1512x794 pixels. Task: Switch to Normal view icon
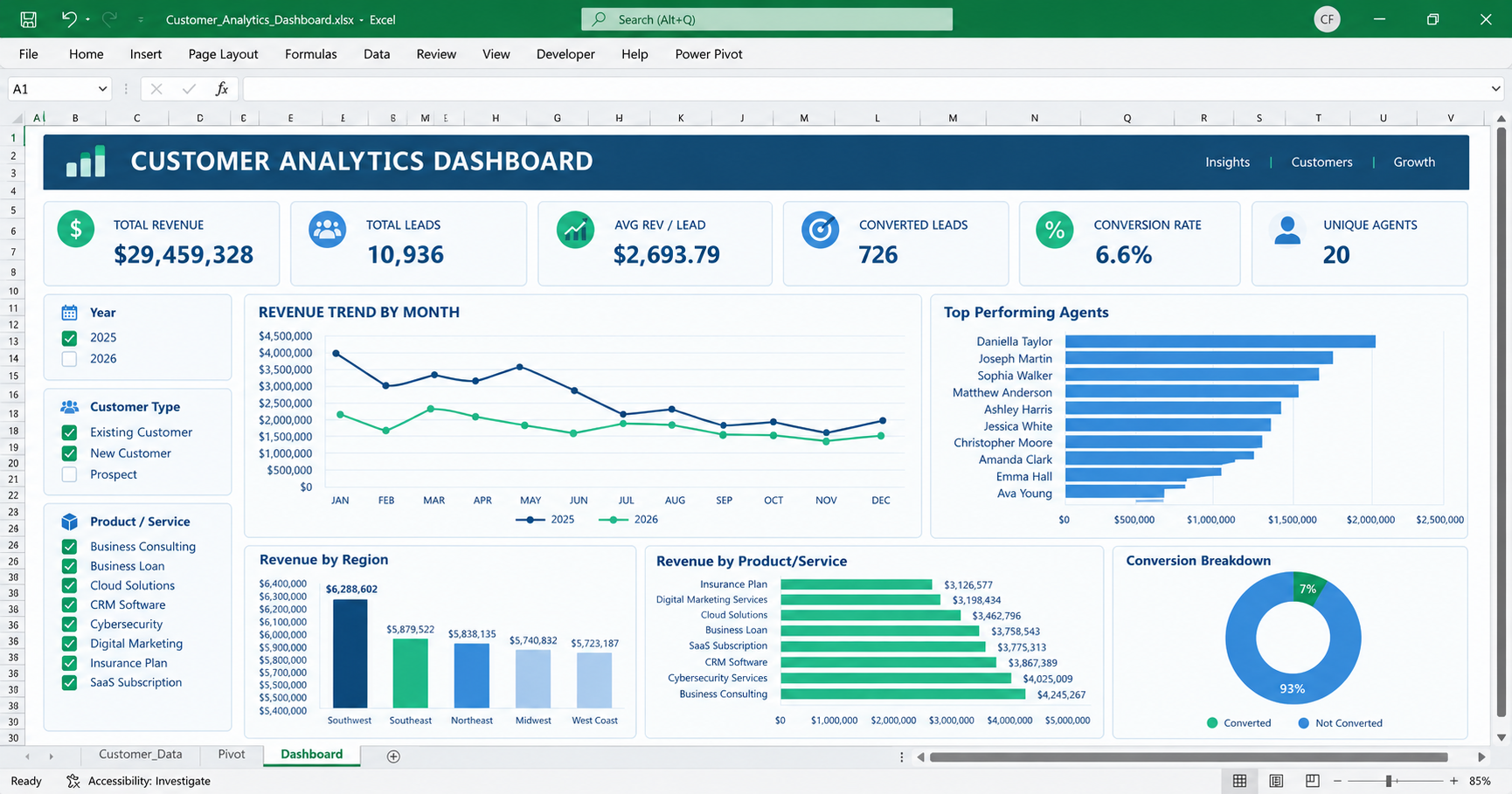1239,781
